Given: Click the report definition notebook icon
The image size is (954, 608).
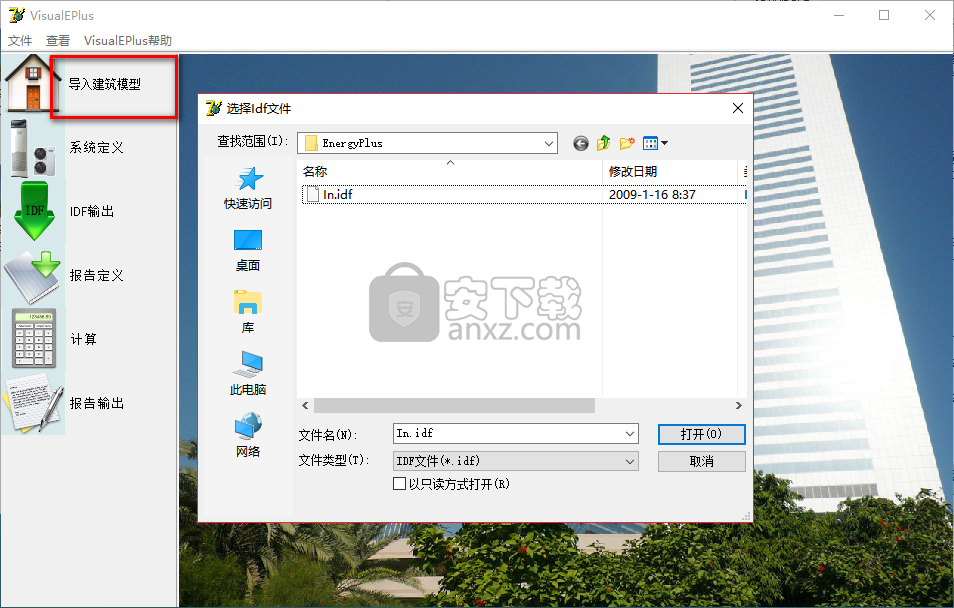Looking at the screenshot, I should pyautogui.click(x=33, y=276).
